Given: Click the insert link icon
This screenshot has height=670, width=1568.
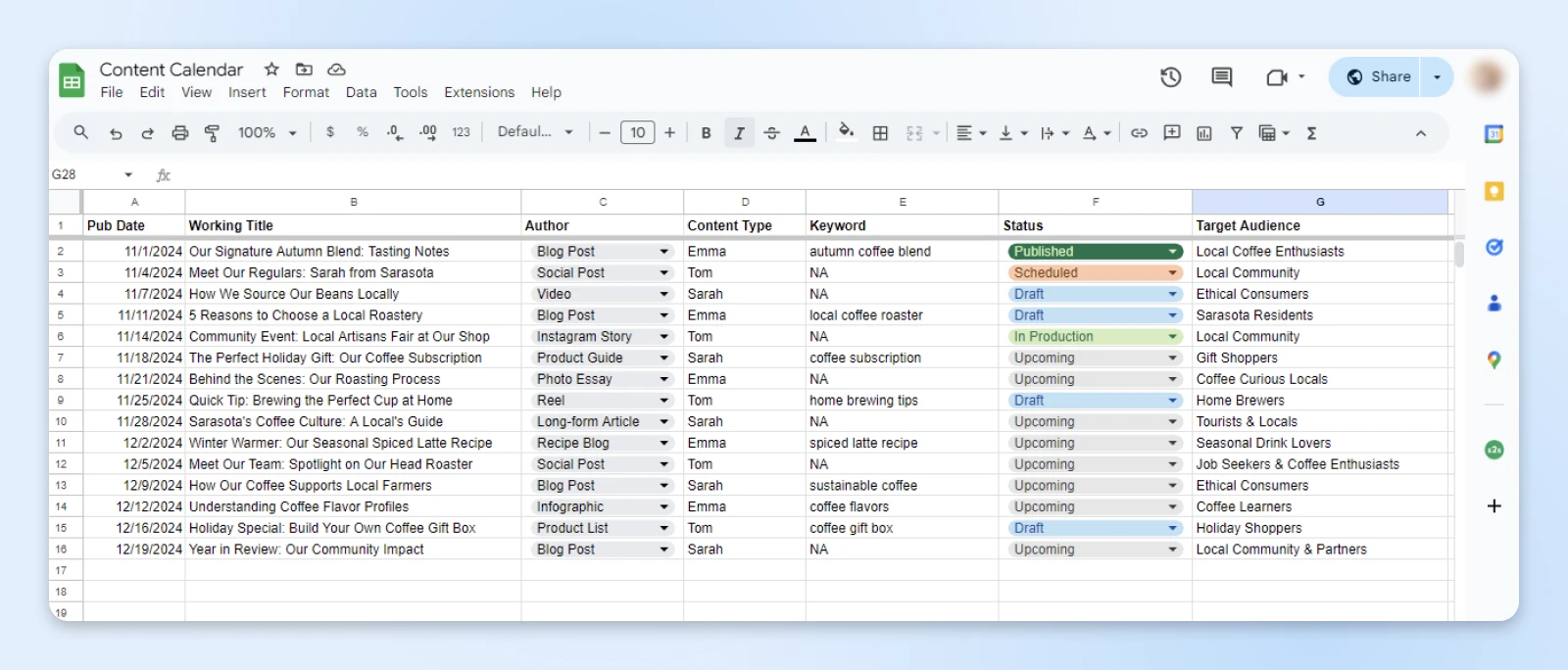Looking at the screenshot, I should 1139,133.
